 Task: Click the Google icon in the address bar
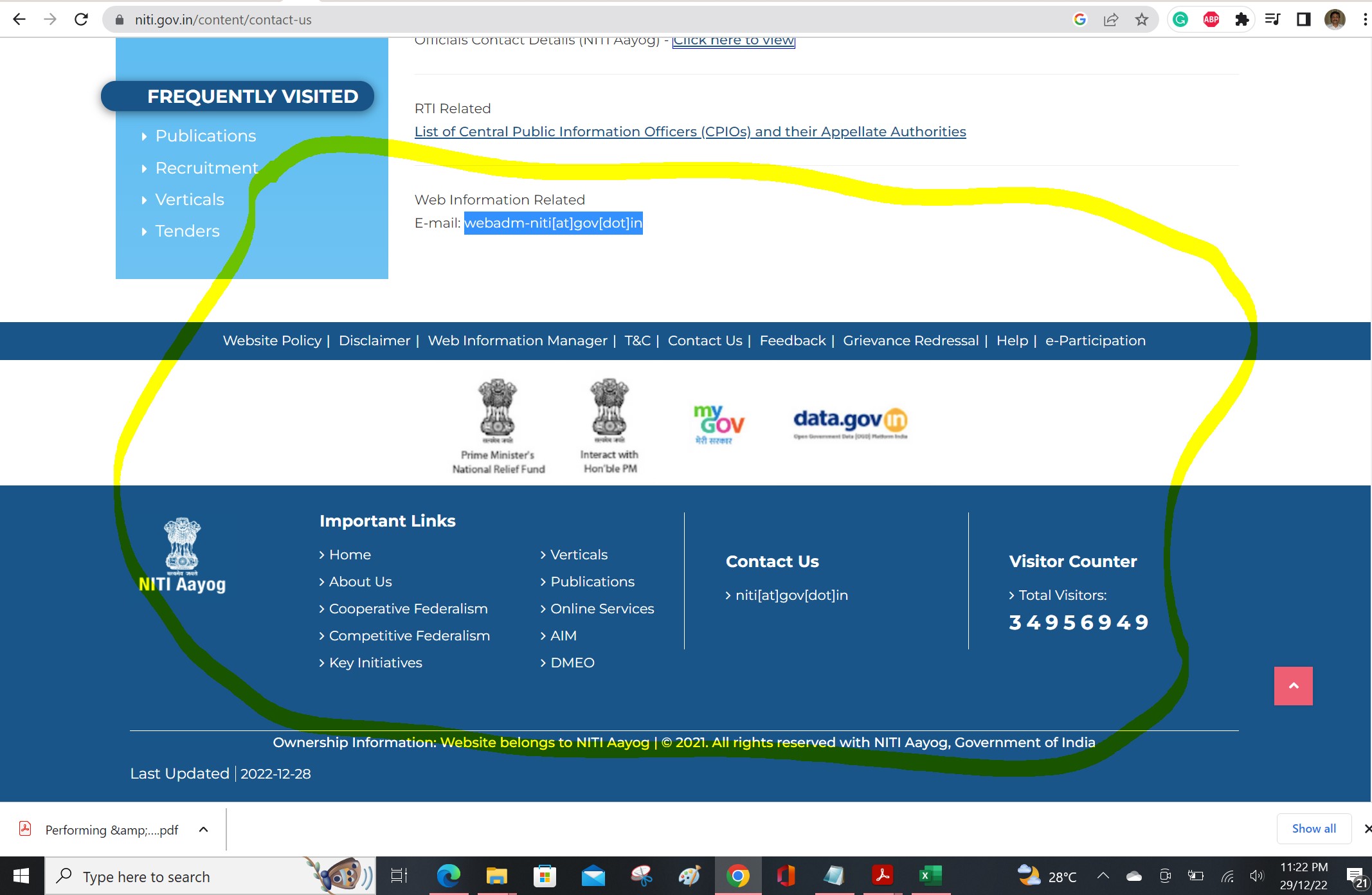(x=1080, y=19)
